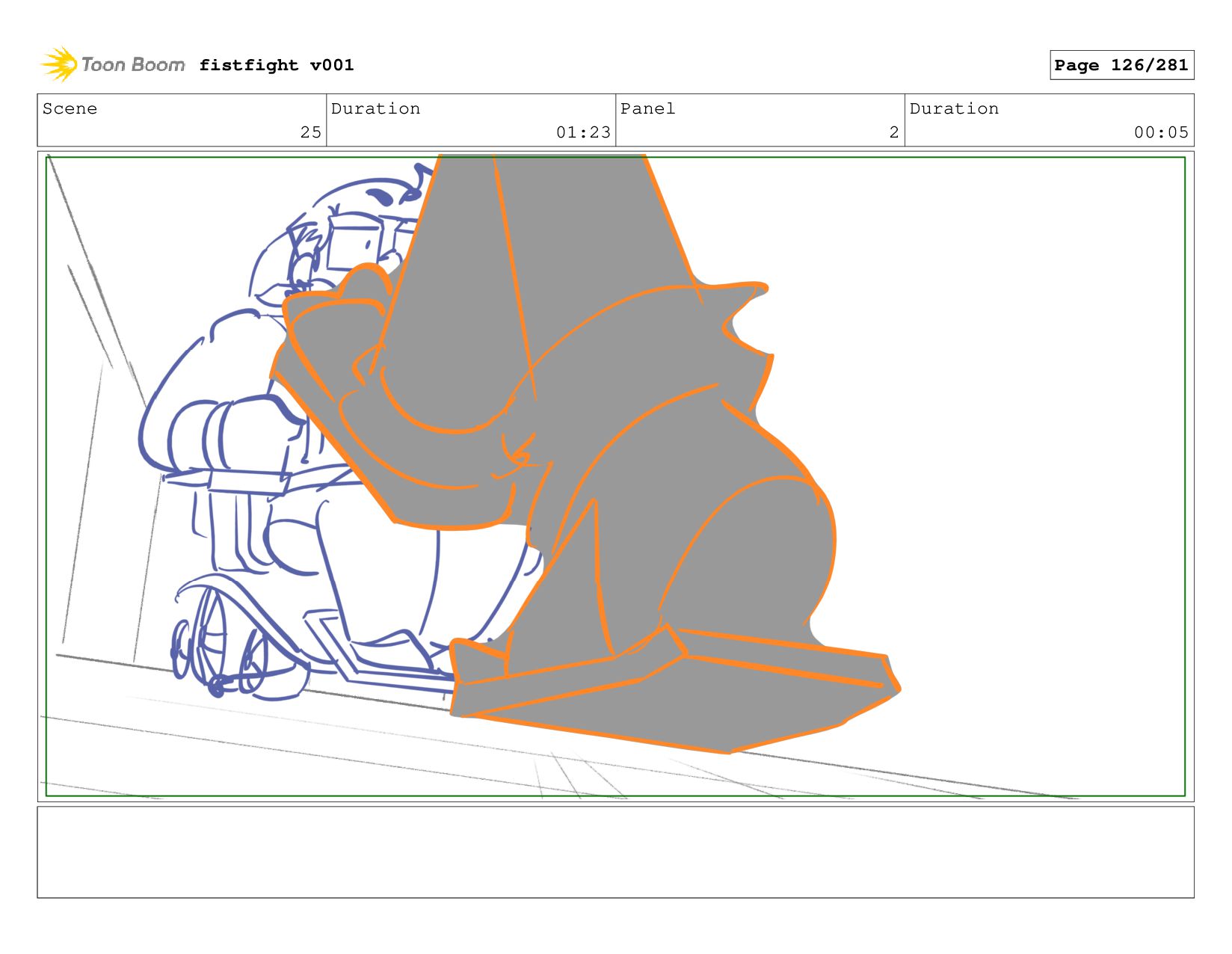The width and height of the screenshot is (1232, 954).
Task: Click the 'Page 126/281' box
Action: pyautogui.click(x=1121, y=65)
